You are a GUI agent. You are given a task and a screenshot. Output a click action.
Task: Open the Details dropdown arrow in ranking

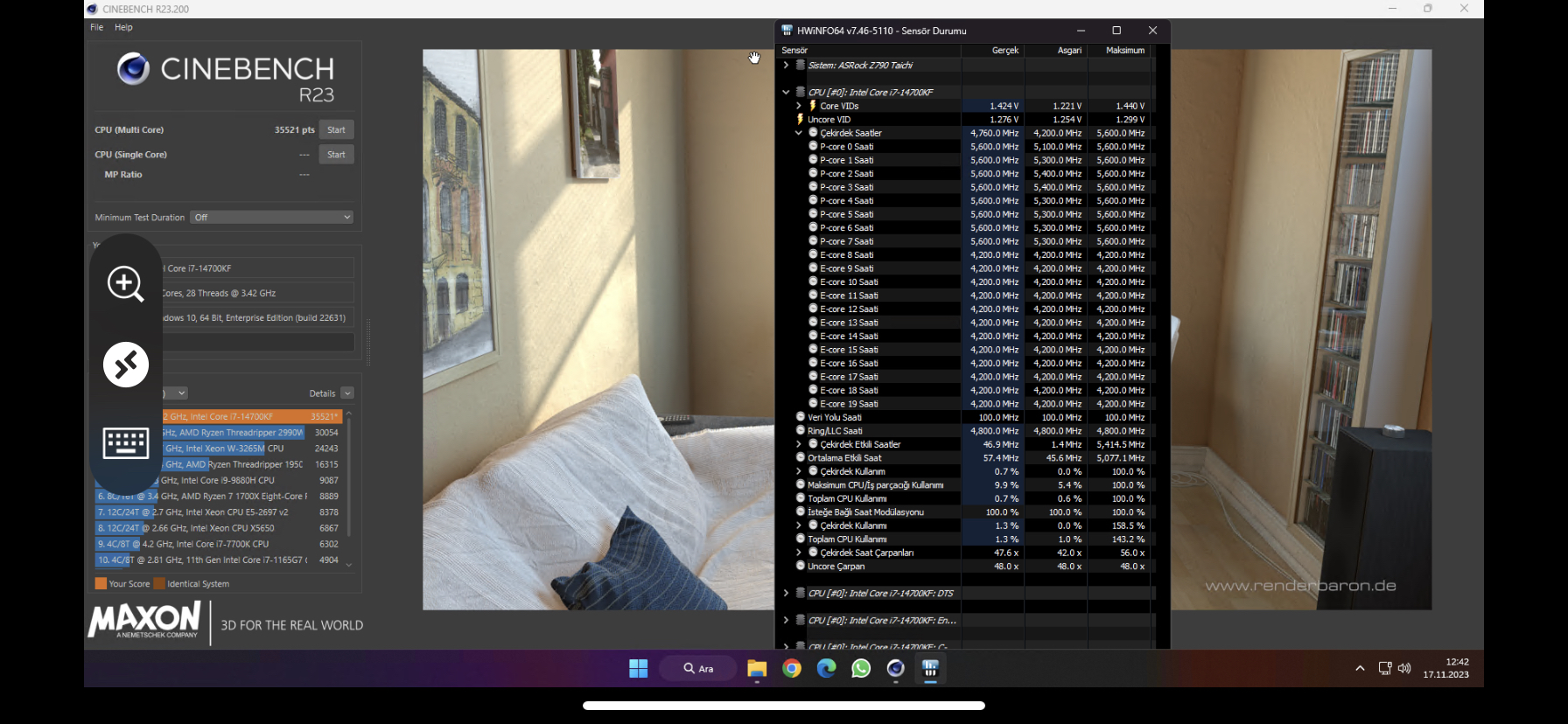[x=347, y=393]
